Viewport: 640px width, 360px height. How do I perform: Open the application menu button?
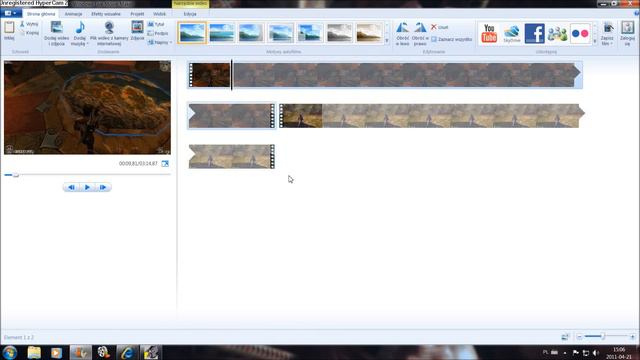(11, 13)
